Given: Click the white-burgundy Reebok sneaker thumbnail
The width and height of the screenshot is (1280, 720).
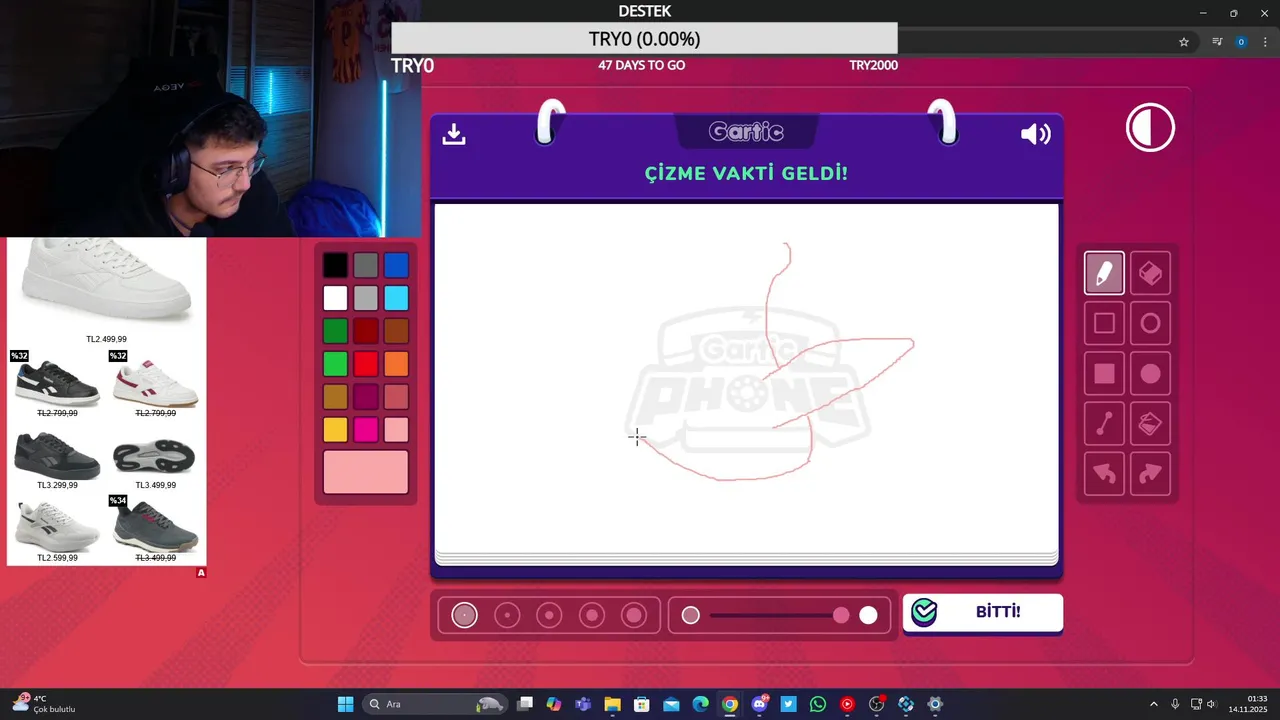Looking at the screenshot, I should click(156, 383).
